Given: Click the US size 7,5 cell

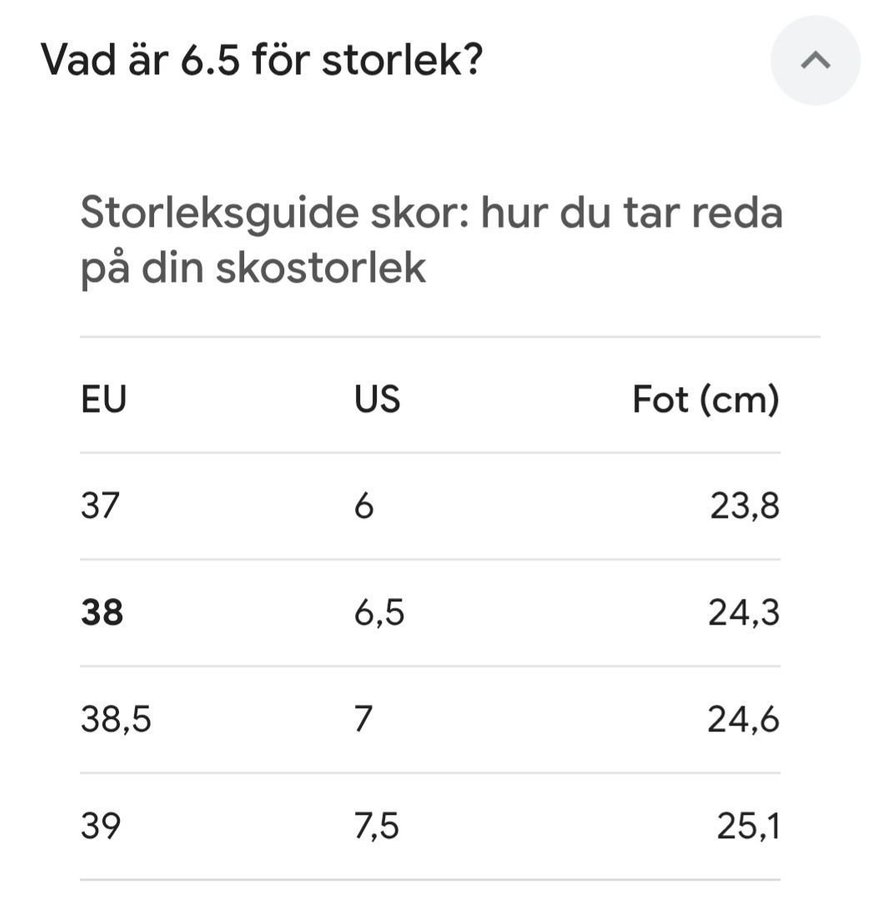Looking at the screenshot, I should tap(377, 826).
